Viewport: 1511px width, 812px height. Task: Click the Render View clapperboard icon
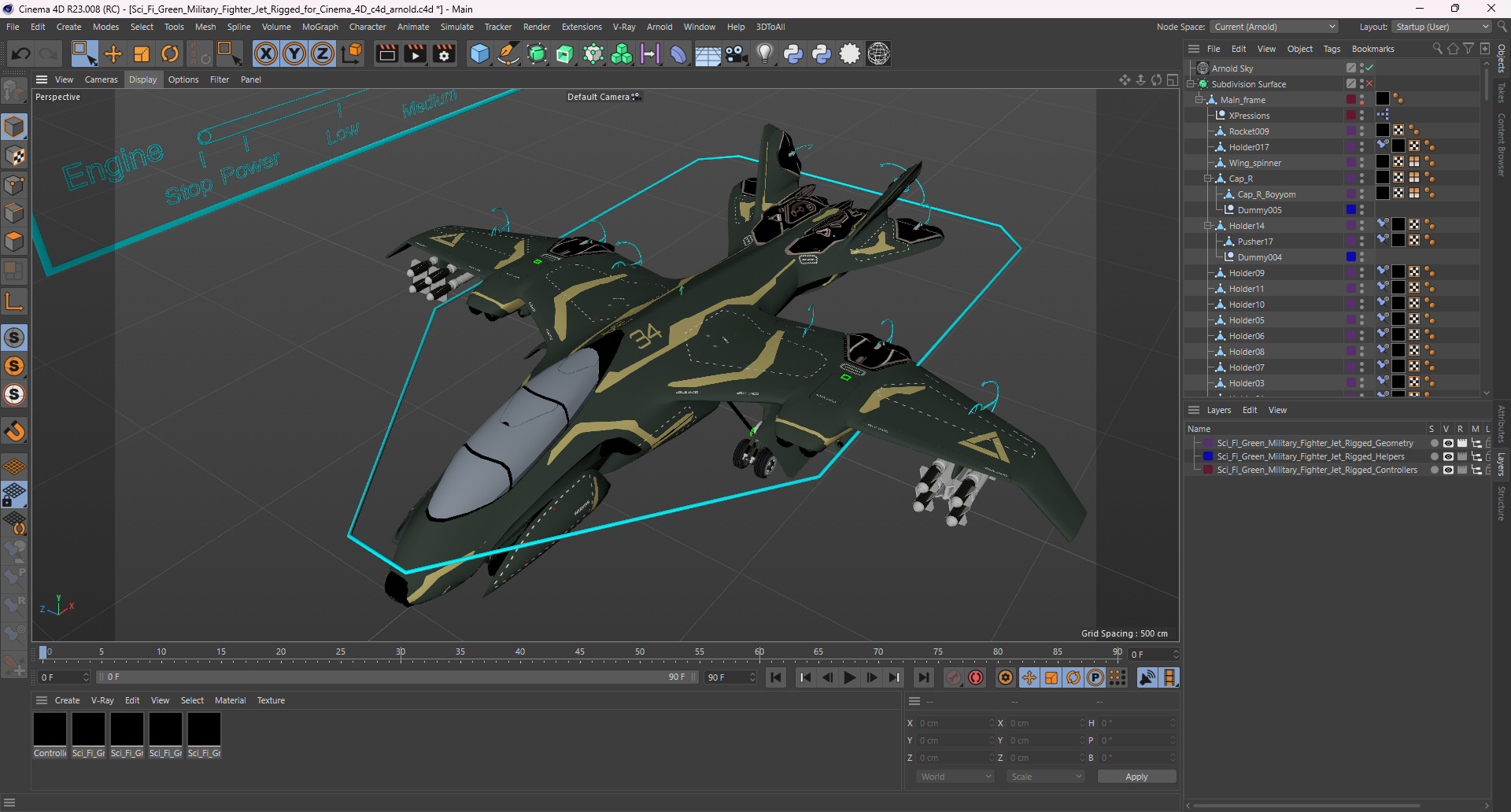(x=386, y=54)
